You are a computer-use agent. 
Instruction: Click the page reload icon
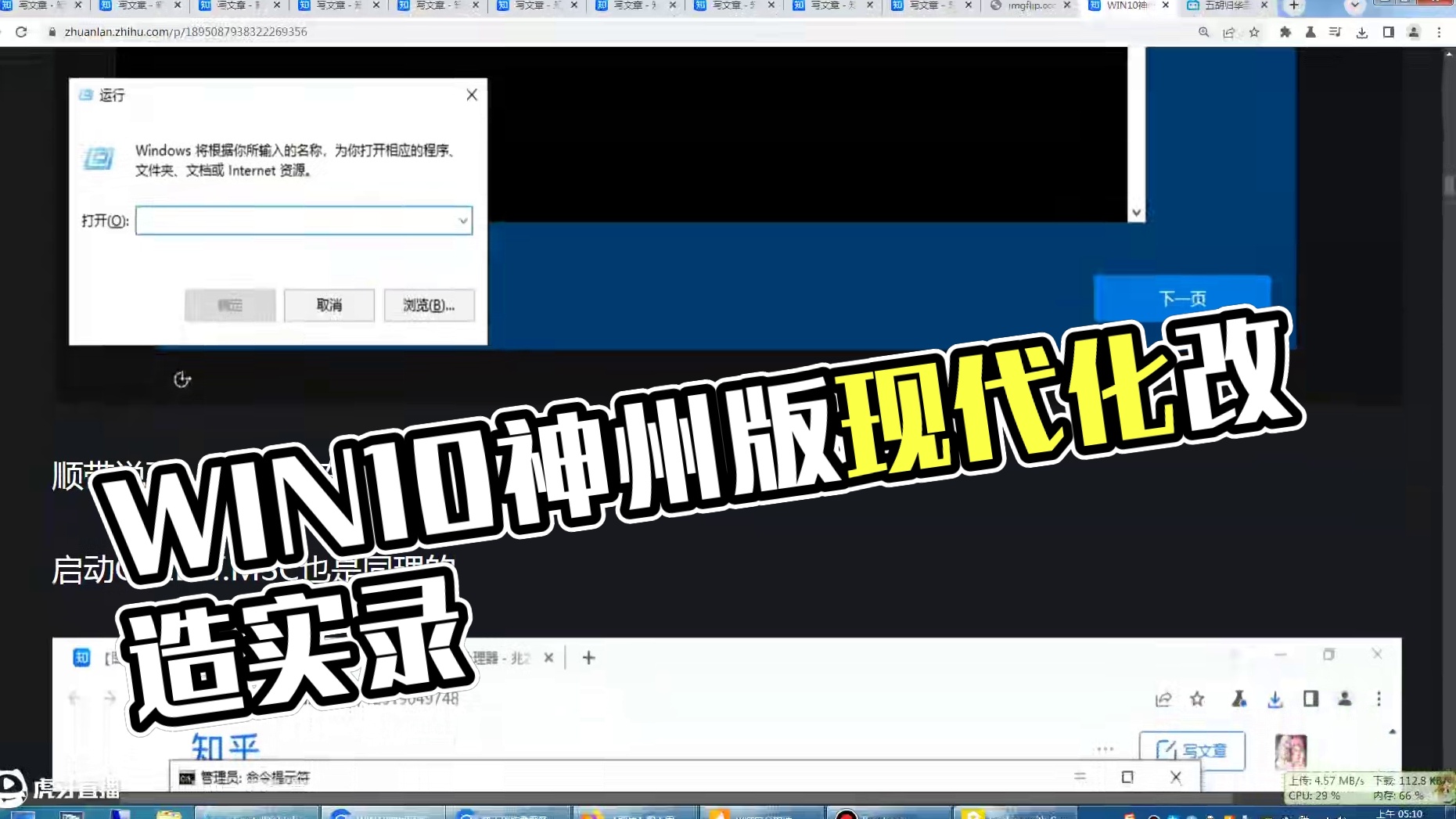coord(21,32)
